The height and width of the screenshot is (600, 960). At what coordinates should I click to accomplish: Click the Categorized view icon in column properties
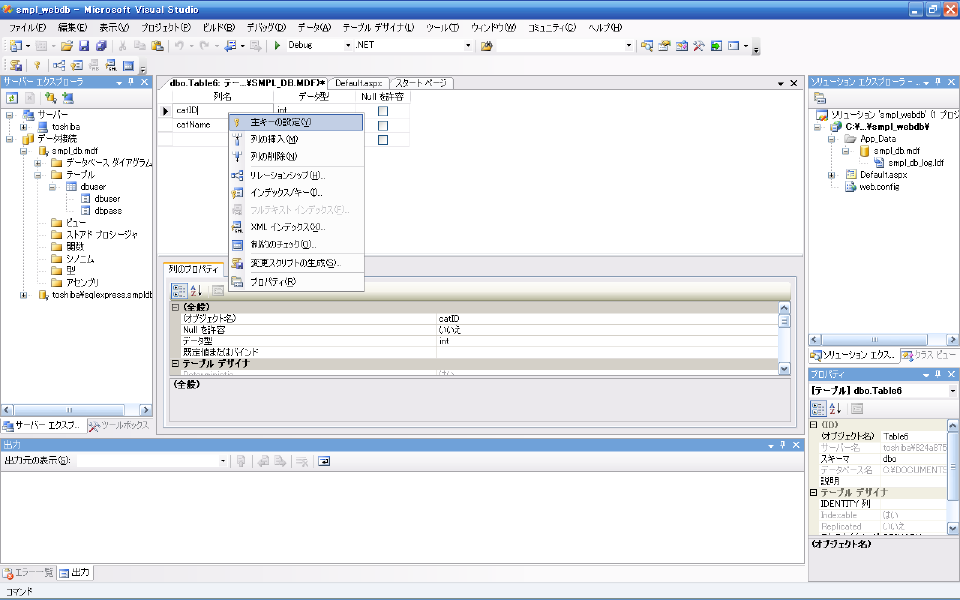pos(179,291)
